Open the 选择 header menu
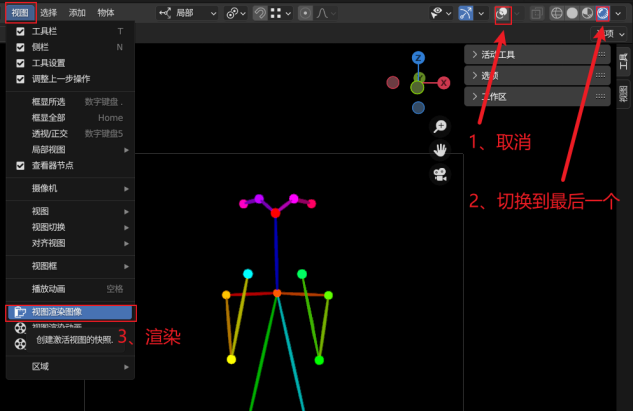The image size is (633, 412). click(x=48, y=13)
